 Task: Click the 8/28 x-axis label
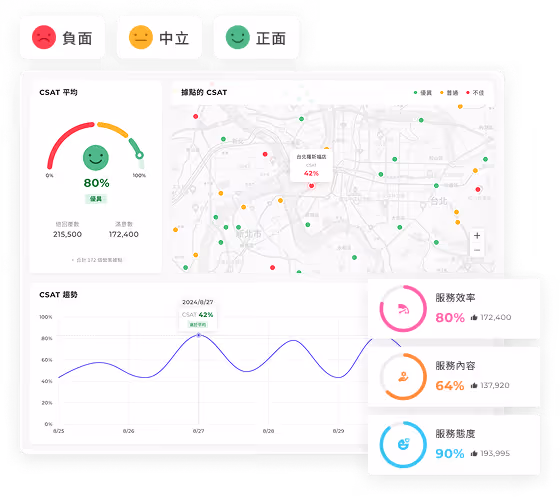click(269, 431)
